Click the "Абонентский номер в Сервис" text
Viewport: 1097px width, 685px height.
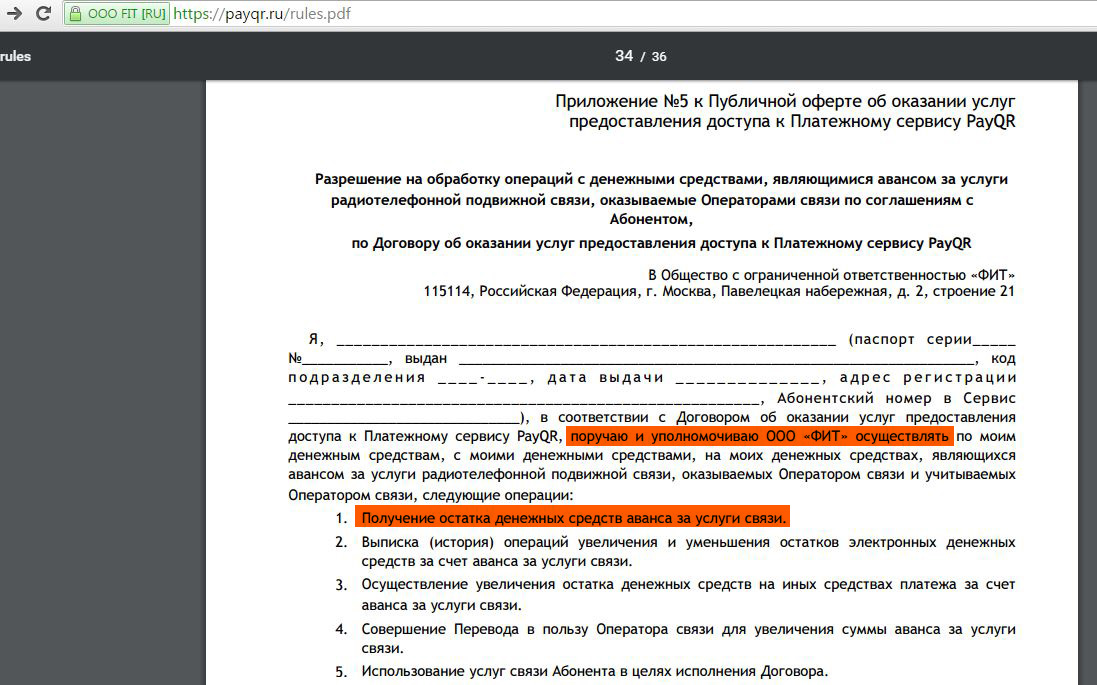pos(896,398)
